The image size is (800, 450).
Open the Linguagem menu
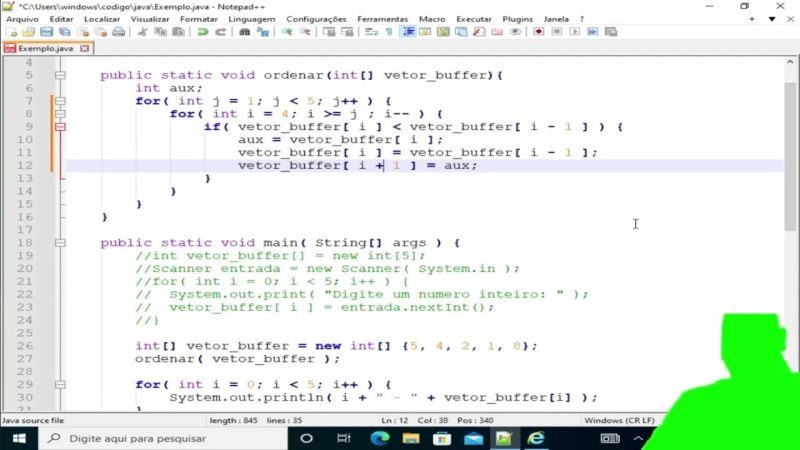point(252,19)
